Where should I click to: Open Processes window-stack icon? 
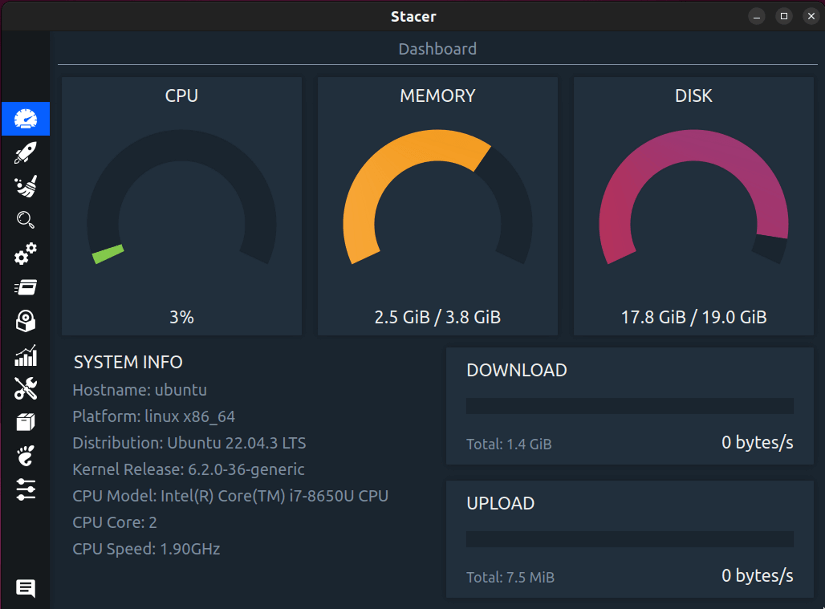tap(26, 287)
